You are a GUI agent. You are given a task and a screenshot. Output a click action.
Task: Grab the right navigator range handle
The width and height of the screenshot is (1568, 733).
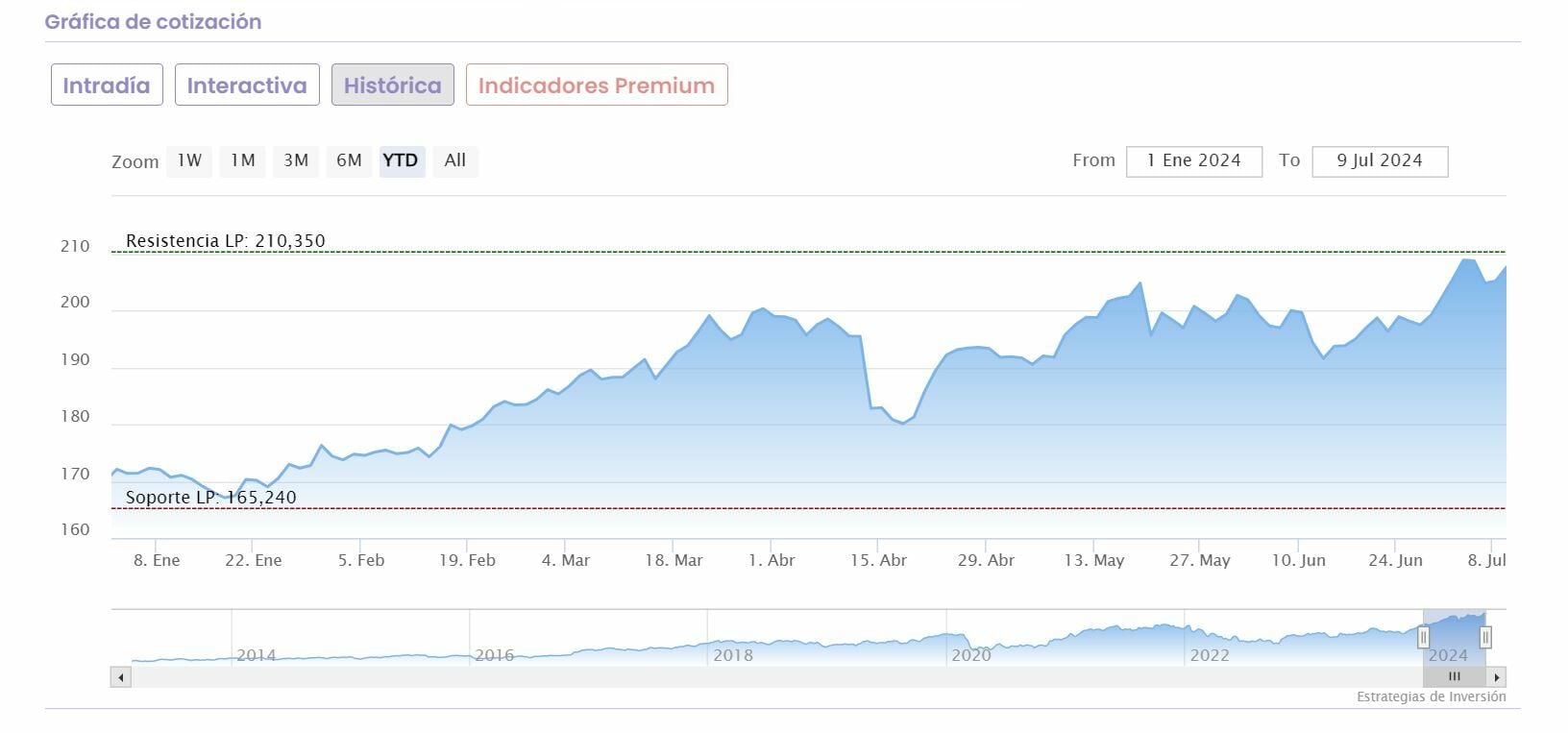[x=1485, y=637]
